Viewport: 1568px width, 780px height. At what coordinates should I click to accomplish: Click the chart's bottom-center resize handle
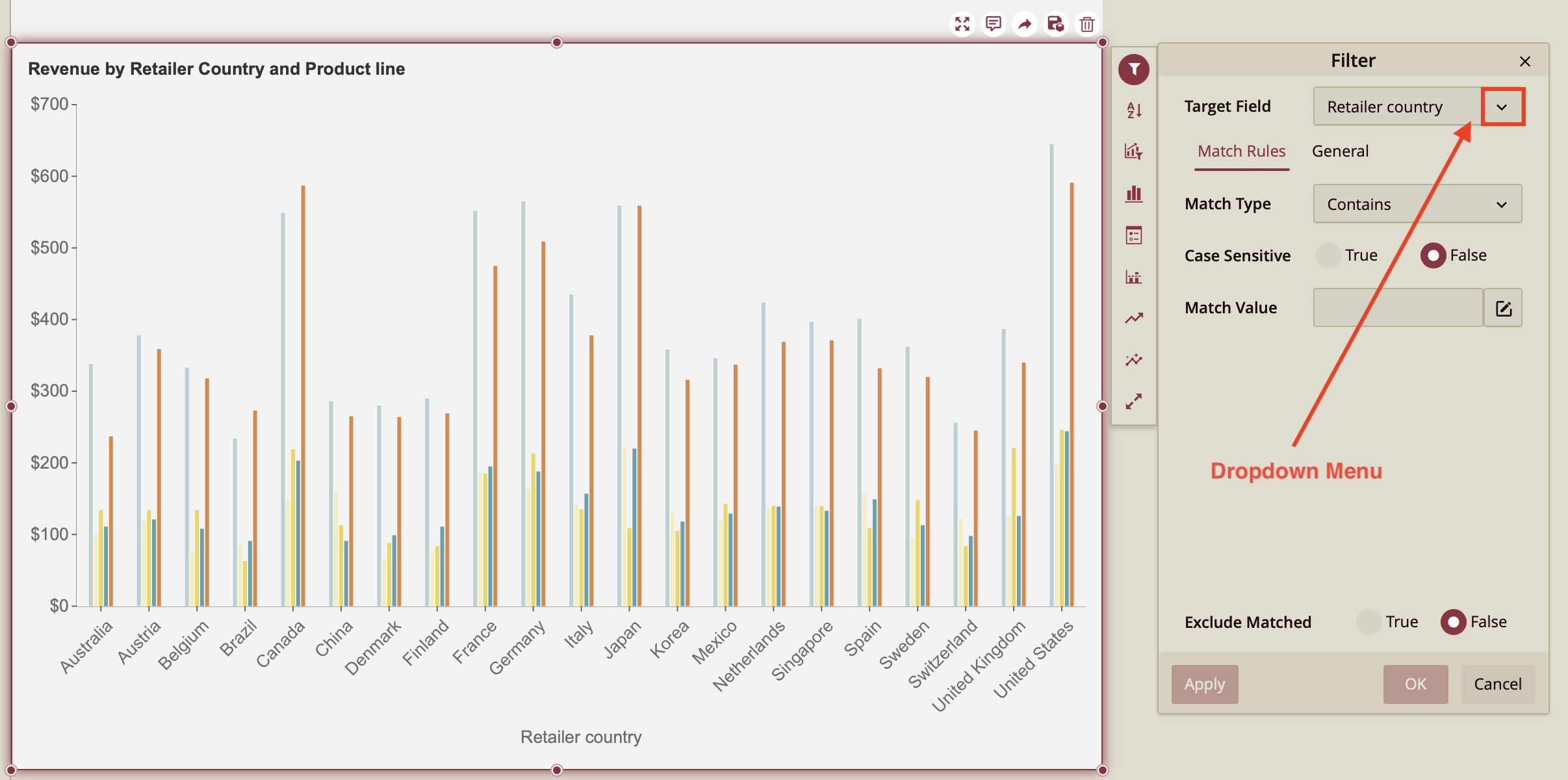pos(557,770)
